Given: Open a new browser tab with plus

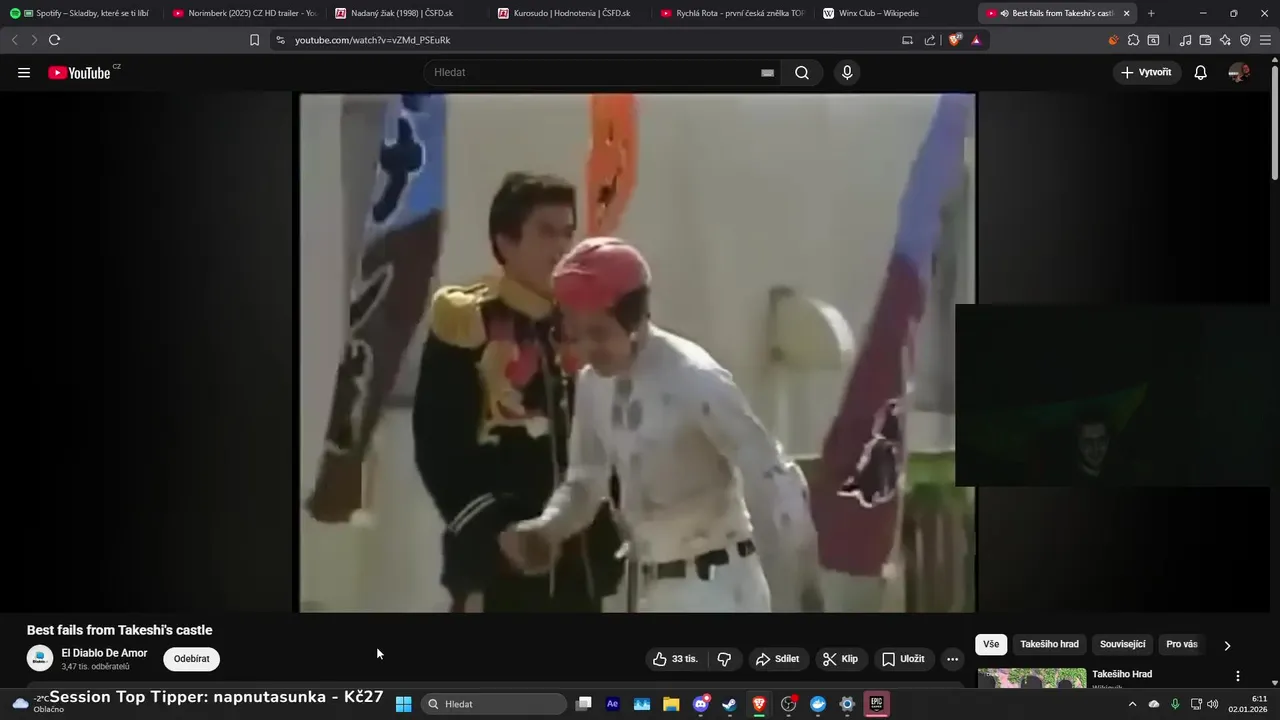Looking at the screenshot, I should [x=1151, y=13].
